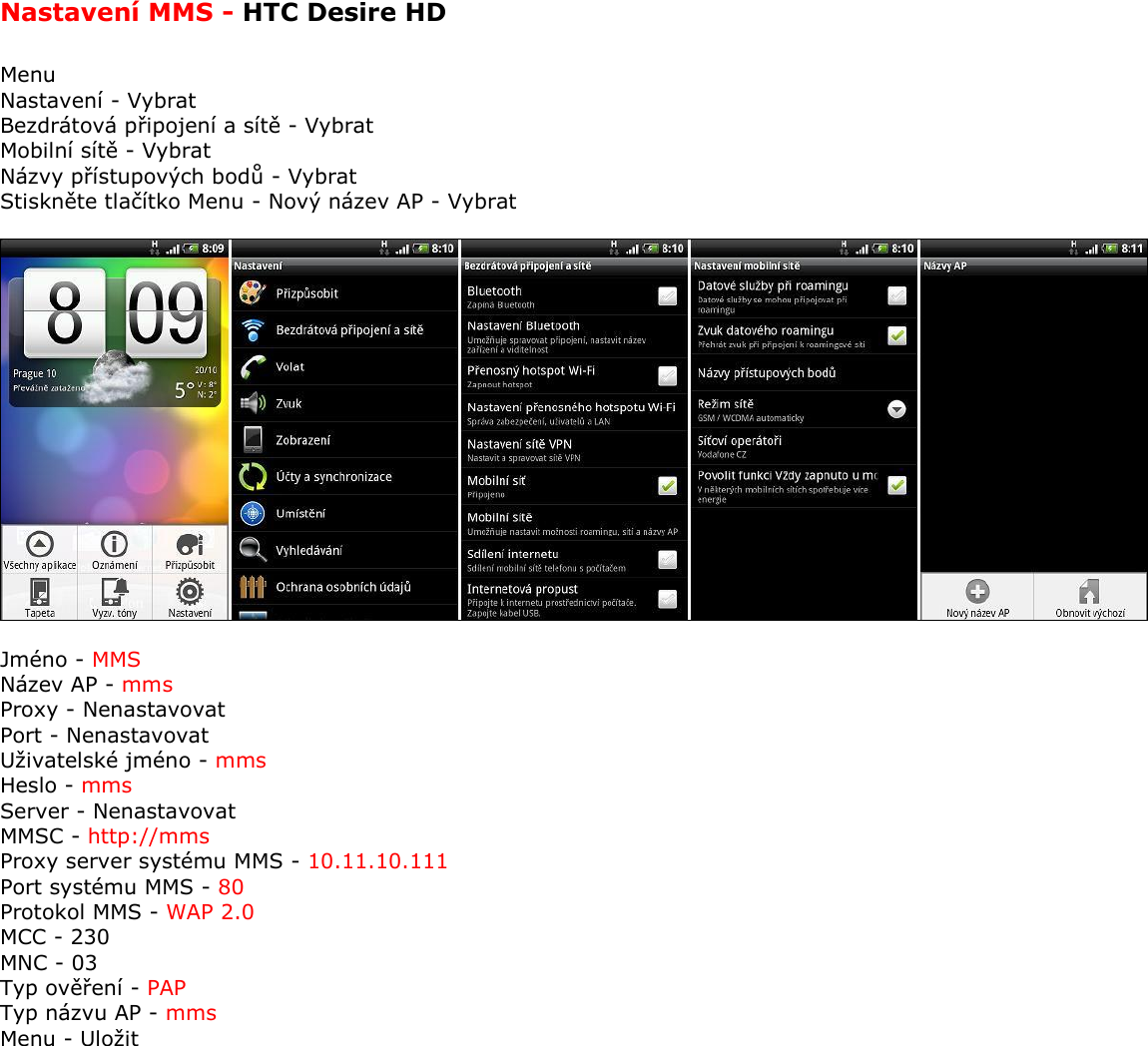Tap the palette icon next to Přizpůsobit
The width and height of the screenshot is (1148, 1046).
click(253, 292)
